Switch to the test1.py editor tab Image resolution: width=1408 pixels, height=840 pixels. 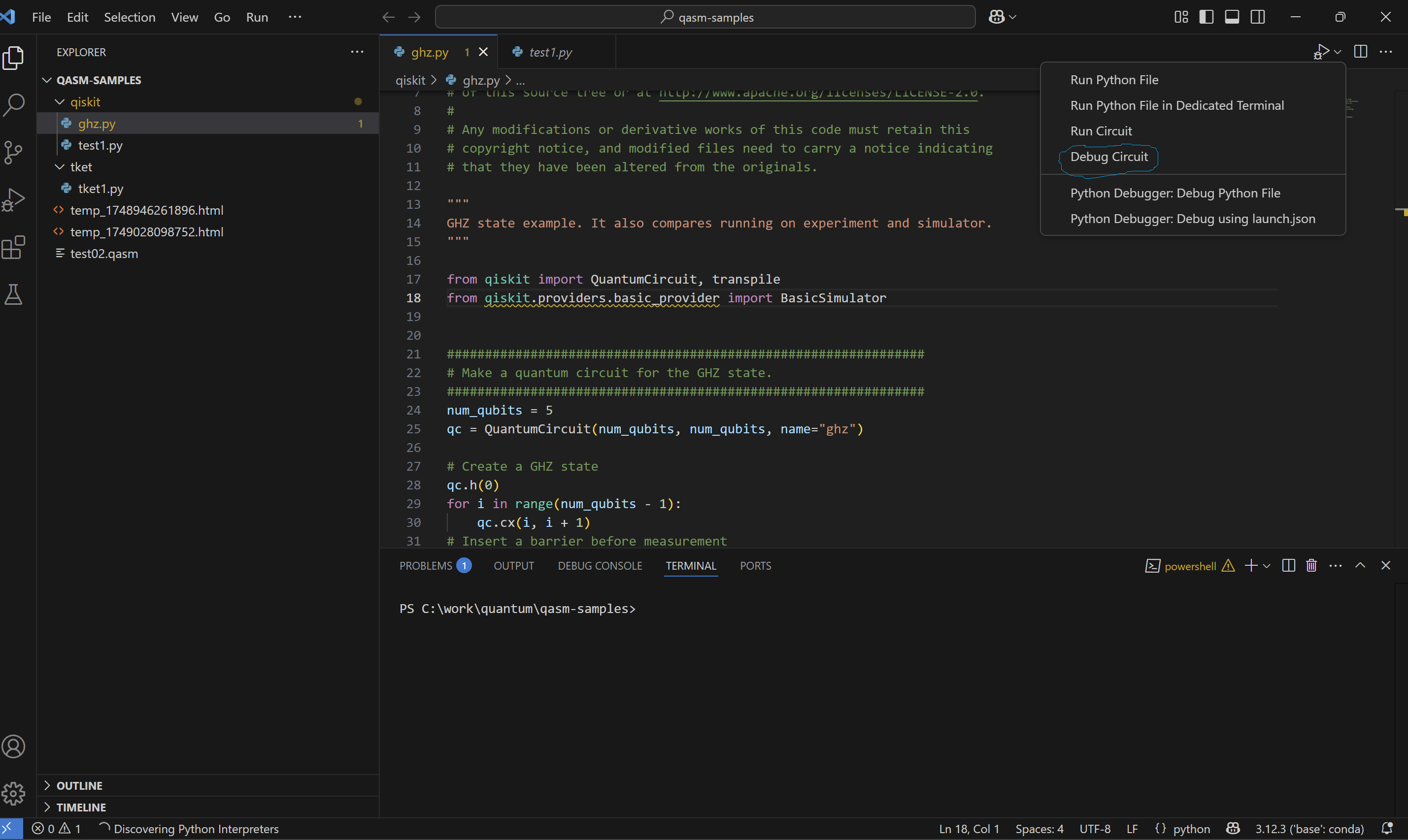[549, 52]
